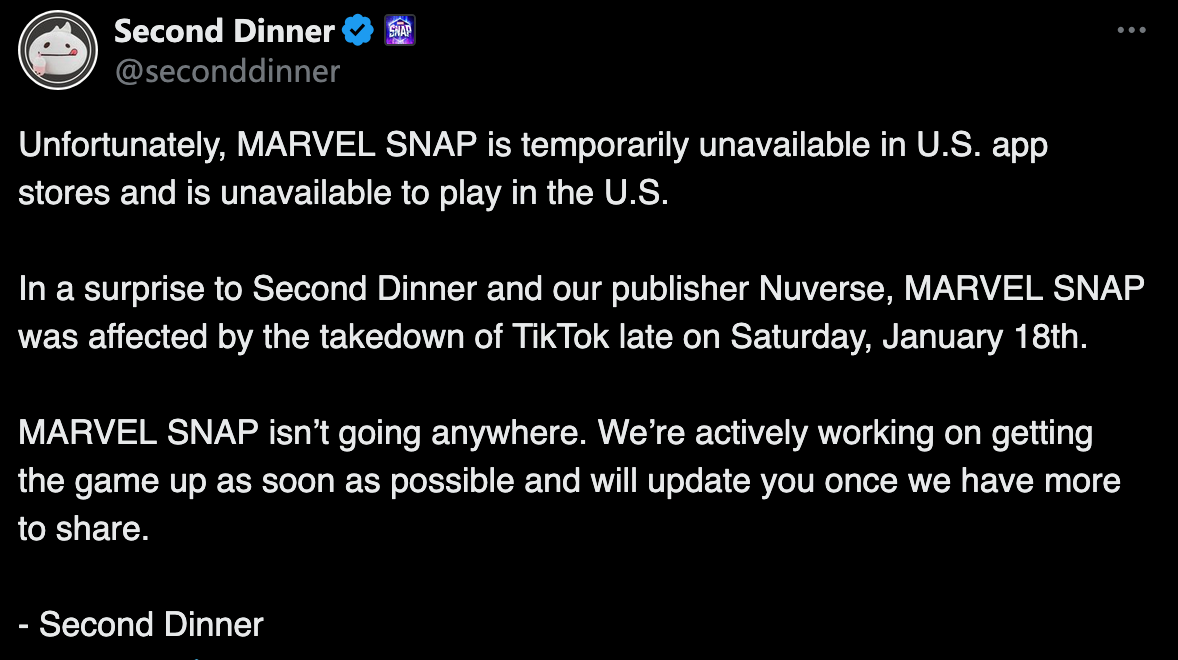
Task: Click the word TikTok in the post
Action: pyautogui.click(x=560, y=337)
